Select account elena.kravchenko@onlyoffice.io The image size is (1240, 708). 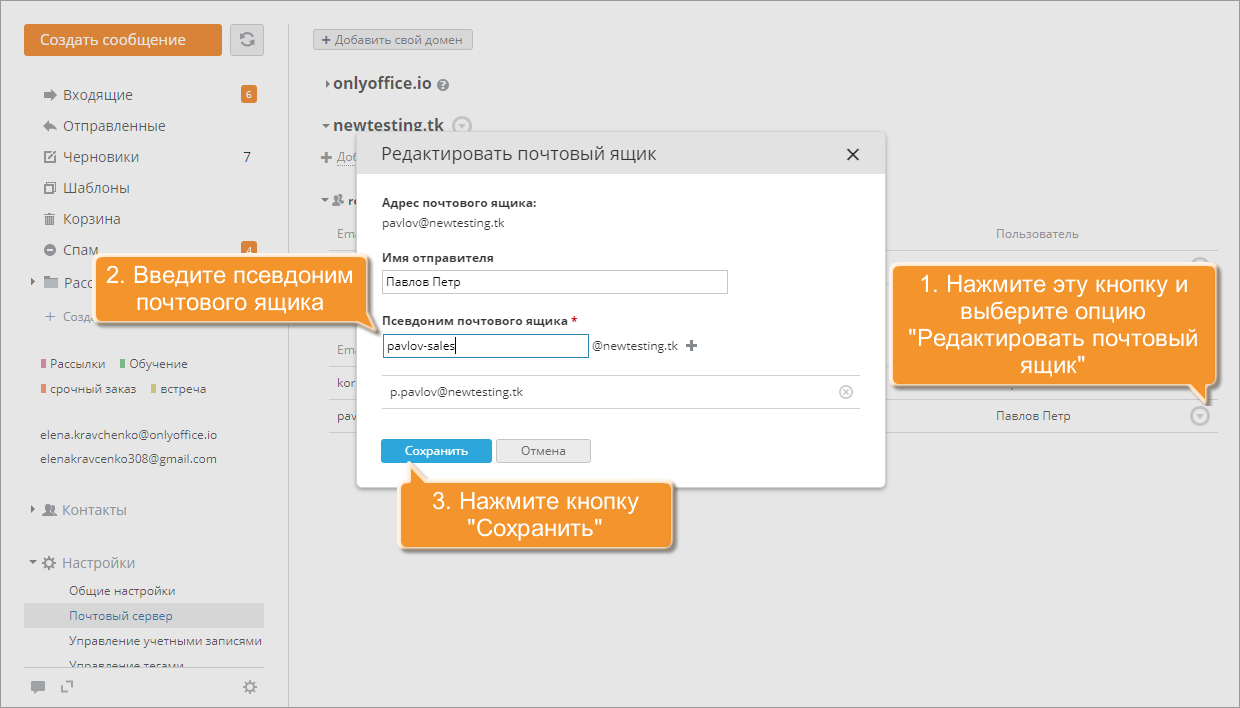[128, 435]
